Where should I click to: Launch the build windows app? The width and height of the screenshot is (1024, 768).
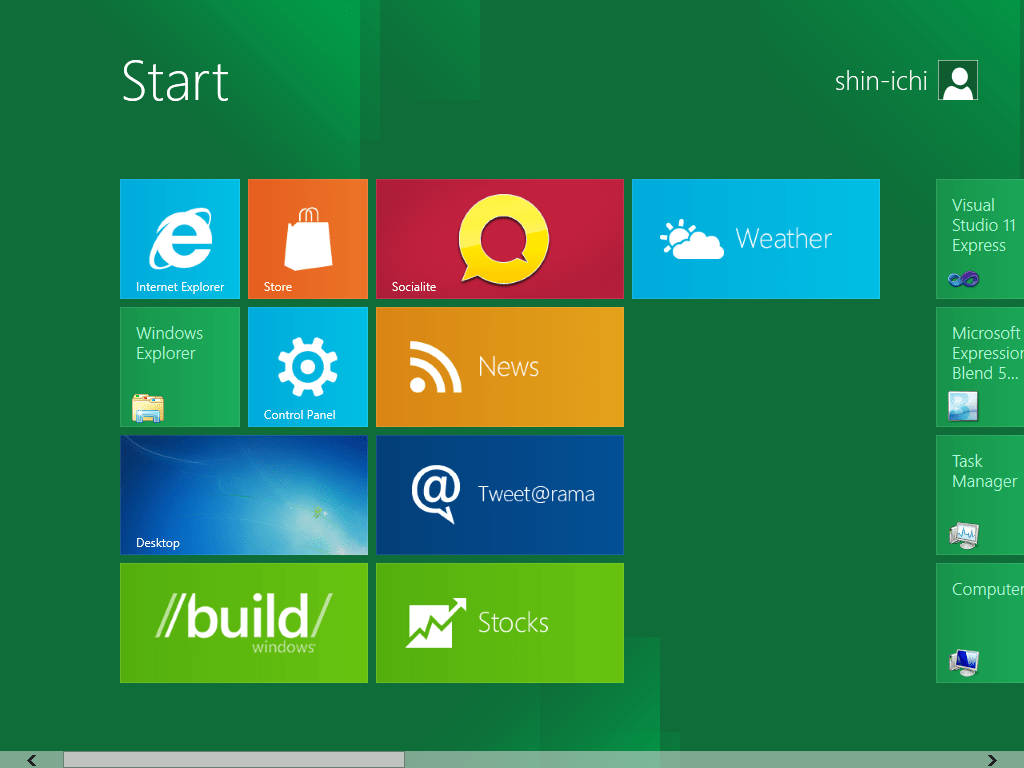[x=243, y=623]
